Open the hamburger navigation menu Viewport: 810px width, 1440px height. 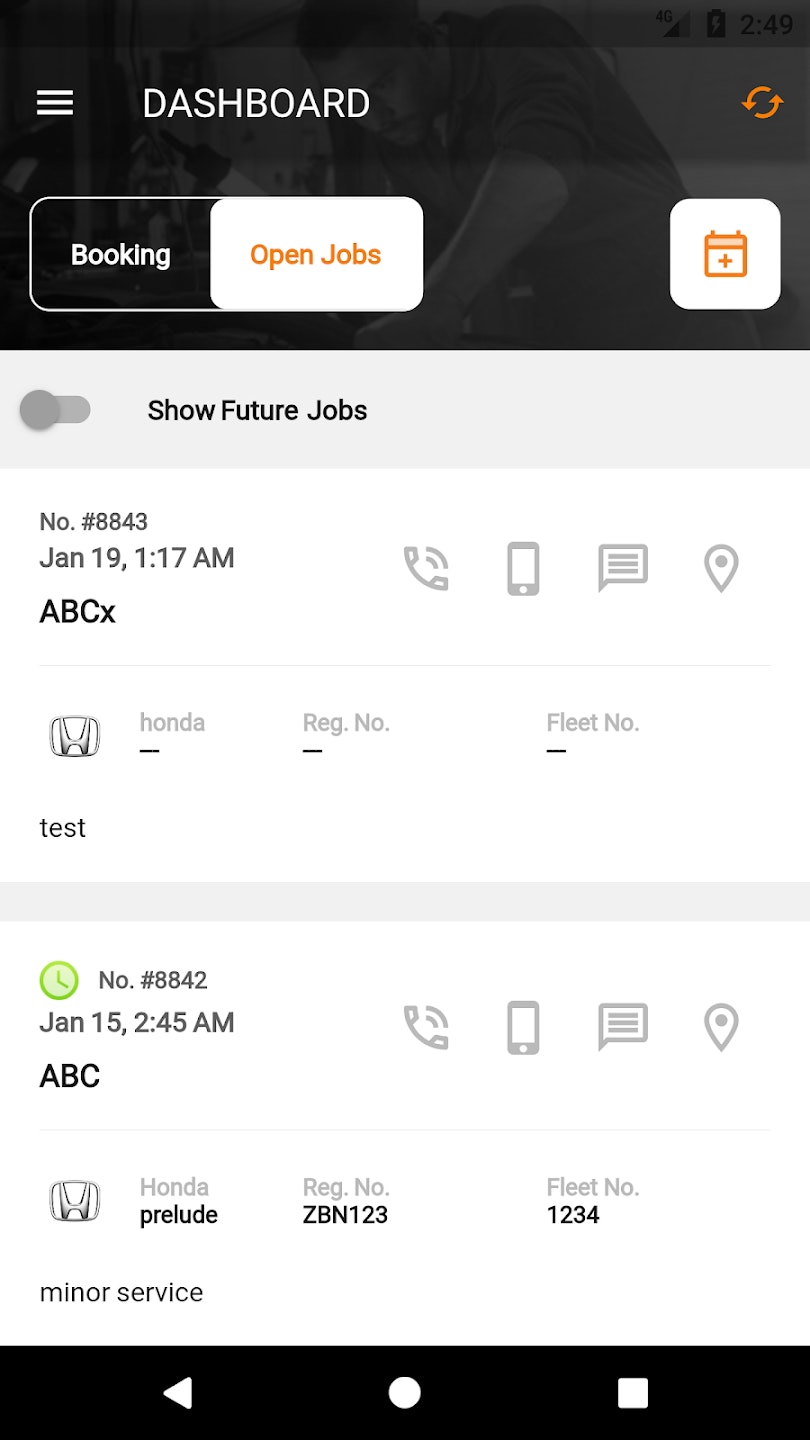click(x=55, y=103)
